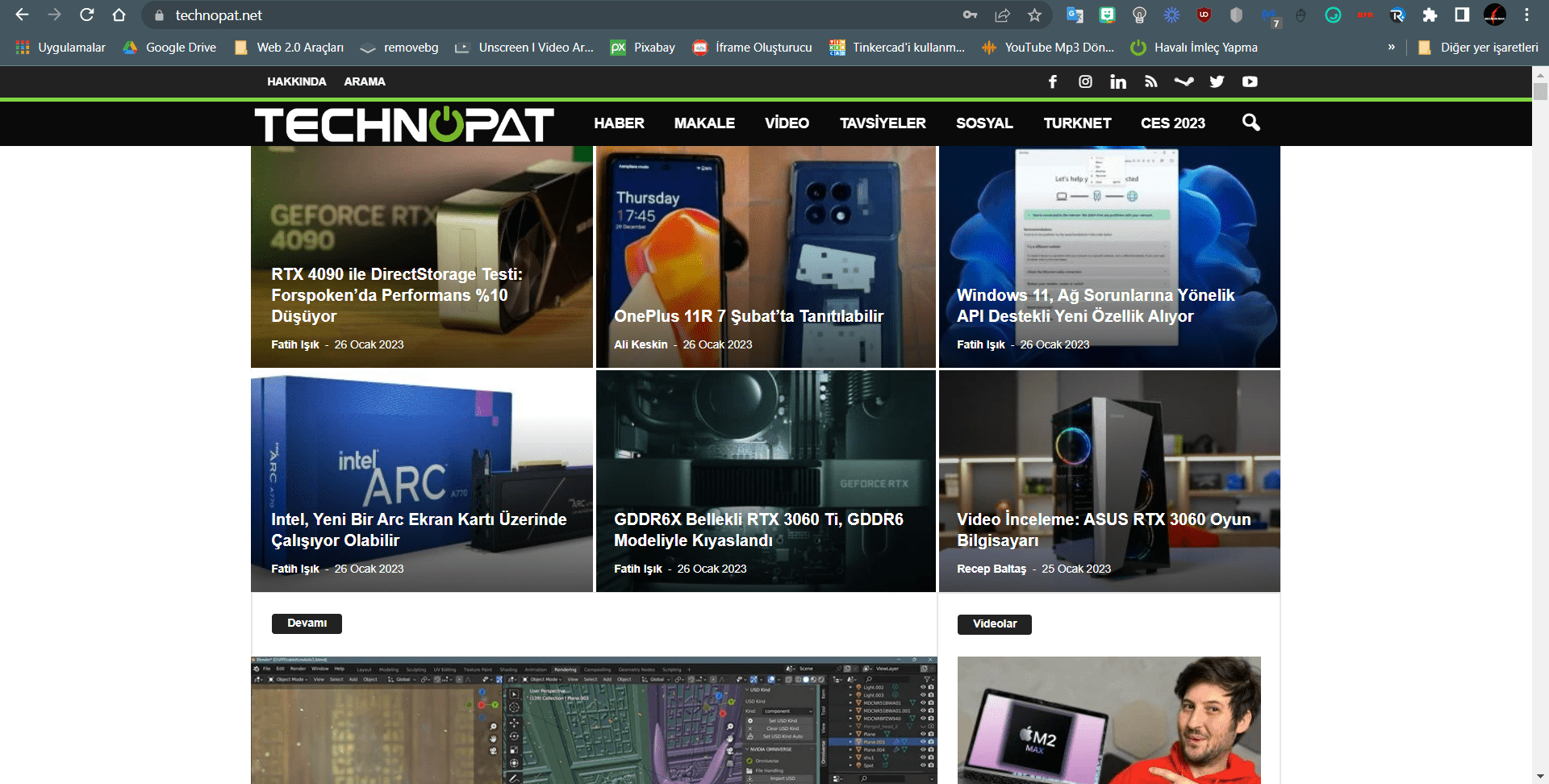Open the HAKKINDA link
Viewport: 1549px width, 784px height.
point(296,81)
